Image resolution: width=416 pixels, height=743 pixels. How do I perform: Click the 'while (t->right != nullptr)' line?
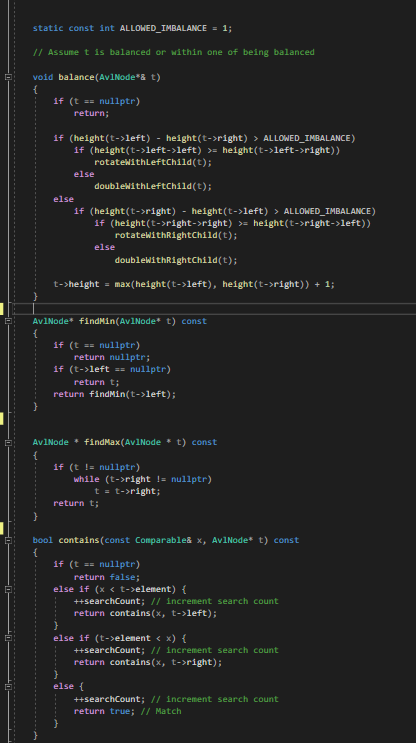pos(143,479)
